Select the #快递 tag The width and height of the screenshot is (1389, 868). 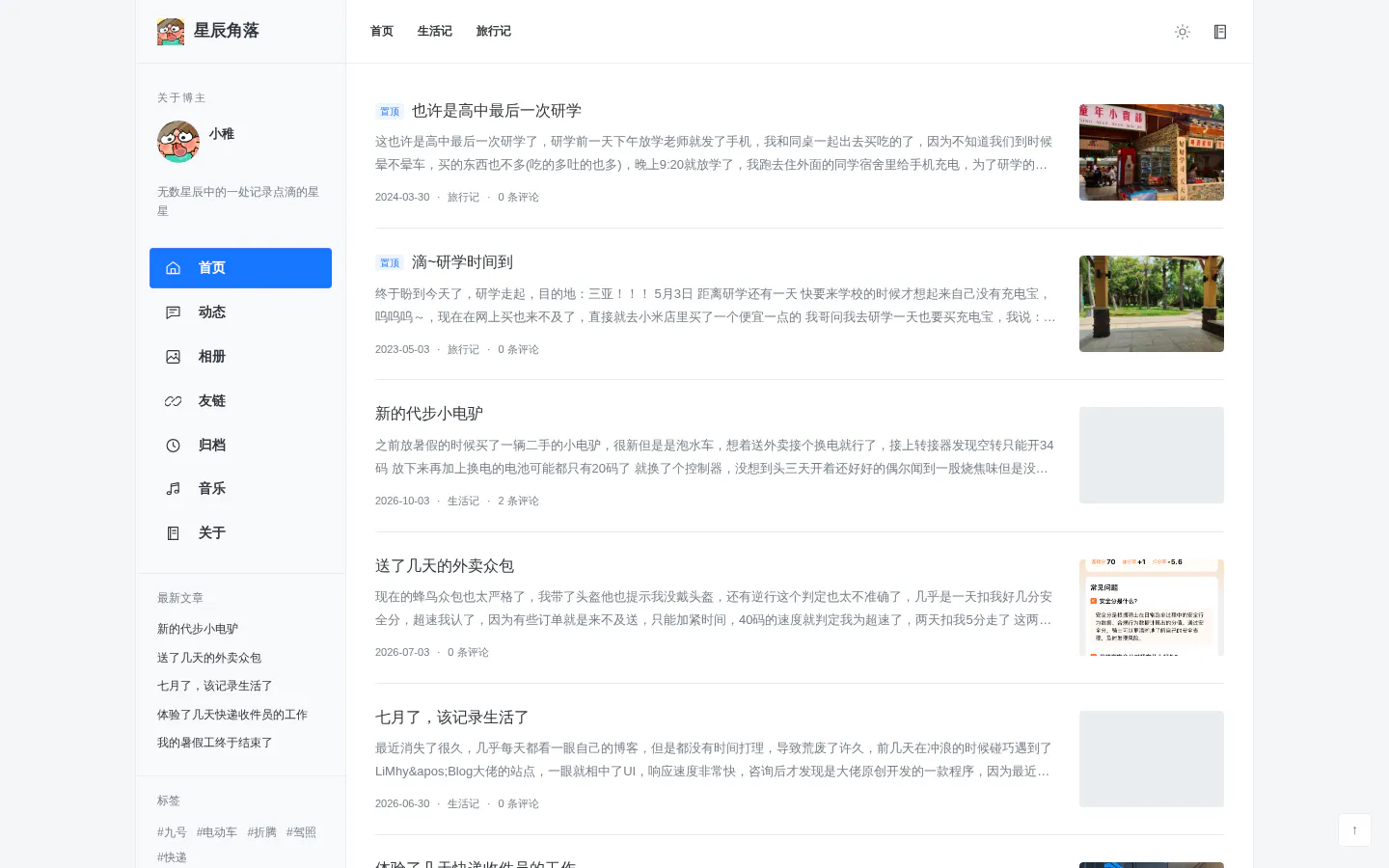[x=172, y=857]
